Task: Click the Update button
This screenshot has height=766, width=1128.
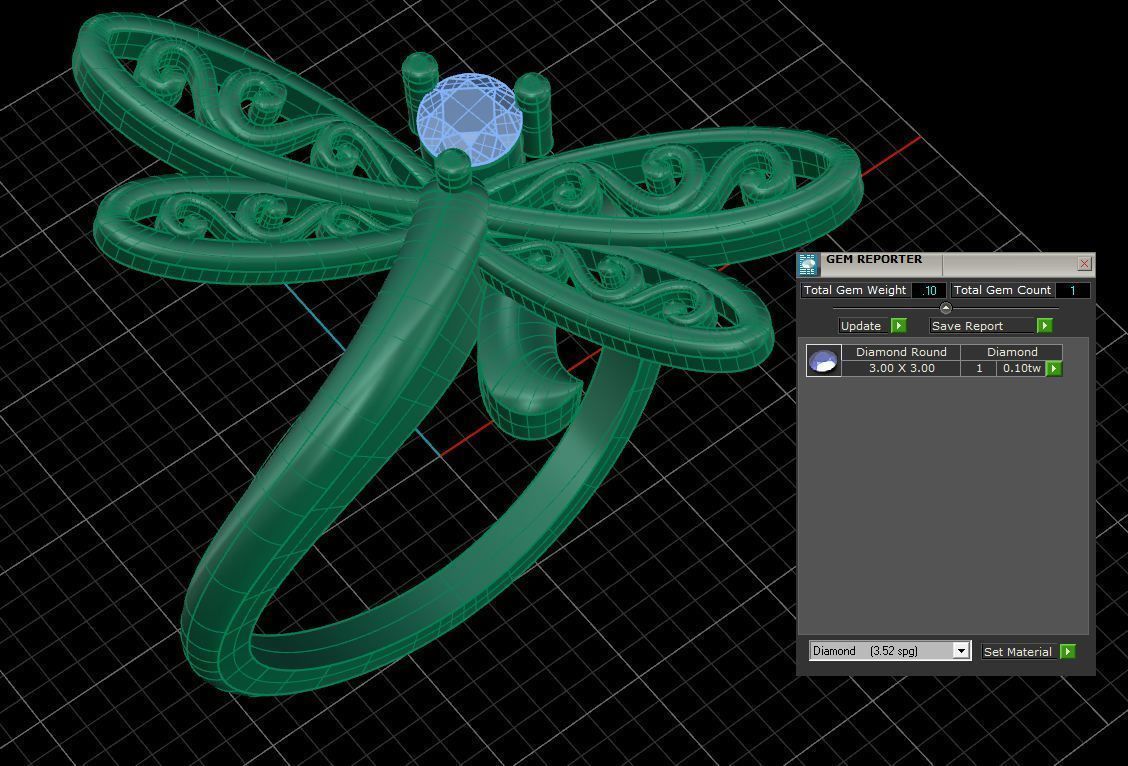Action: click(864, 326)
